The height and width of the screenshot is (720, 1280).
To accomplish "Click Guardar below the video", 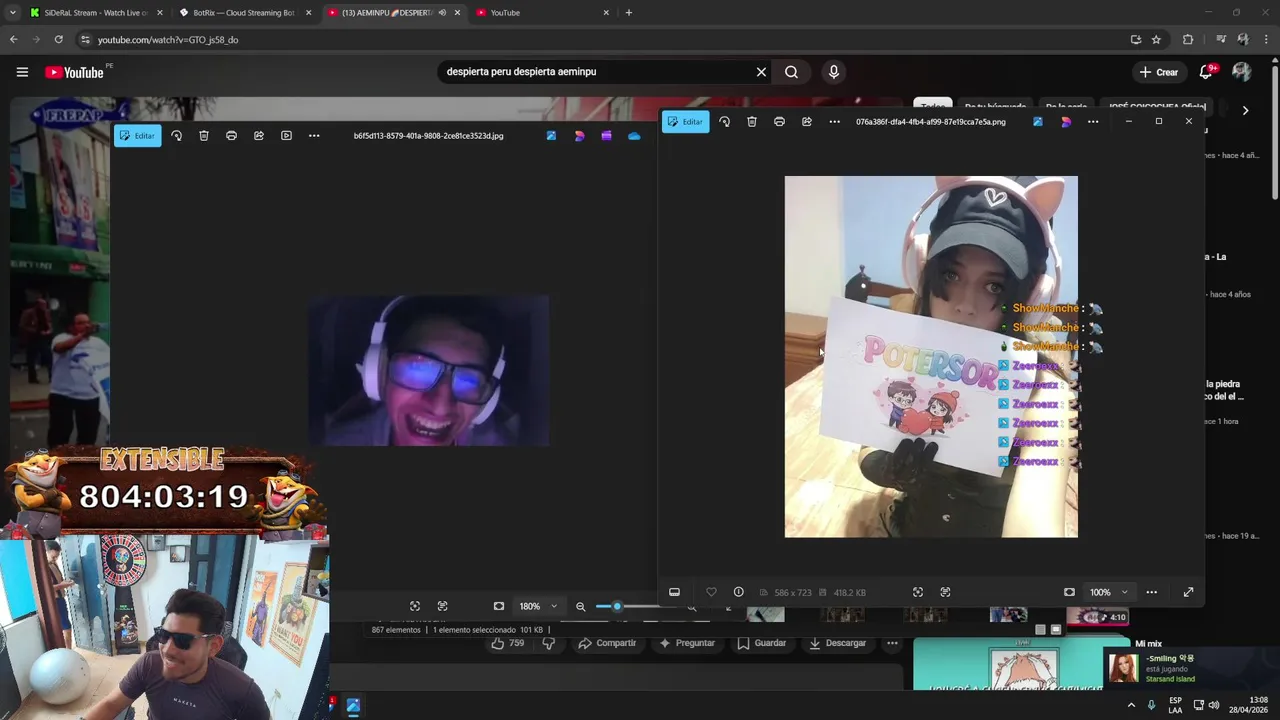I will coord(762,643).
